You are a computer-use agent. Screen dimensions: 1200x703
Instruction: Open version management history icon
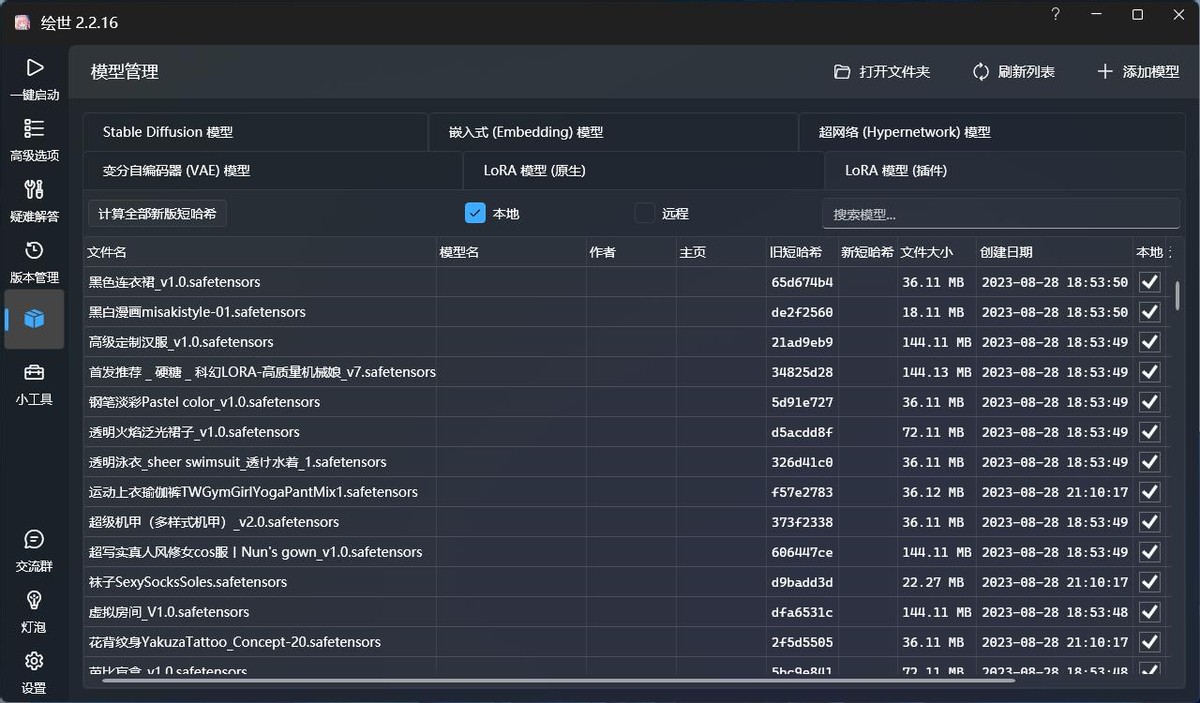pyautogui.click(x=34, y=251)
